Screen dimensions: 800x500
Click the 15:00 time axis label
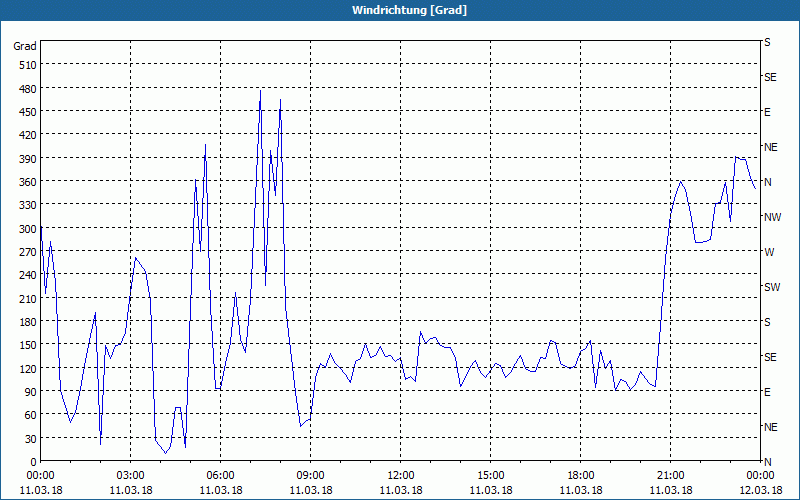click(491, 476)
